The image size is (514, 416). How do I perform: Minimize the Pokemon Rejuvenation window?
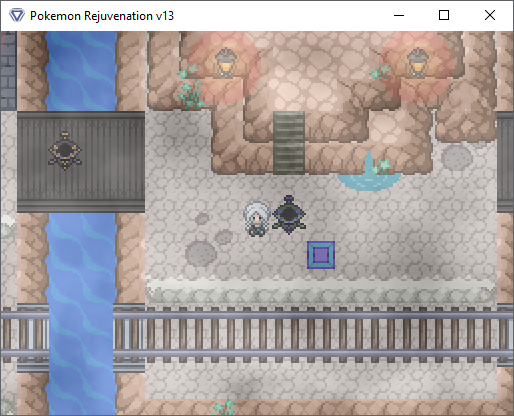pyautogui.click(x=399, y=15)
